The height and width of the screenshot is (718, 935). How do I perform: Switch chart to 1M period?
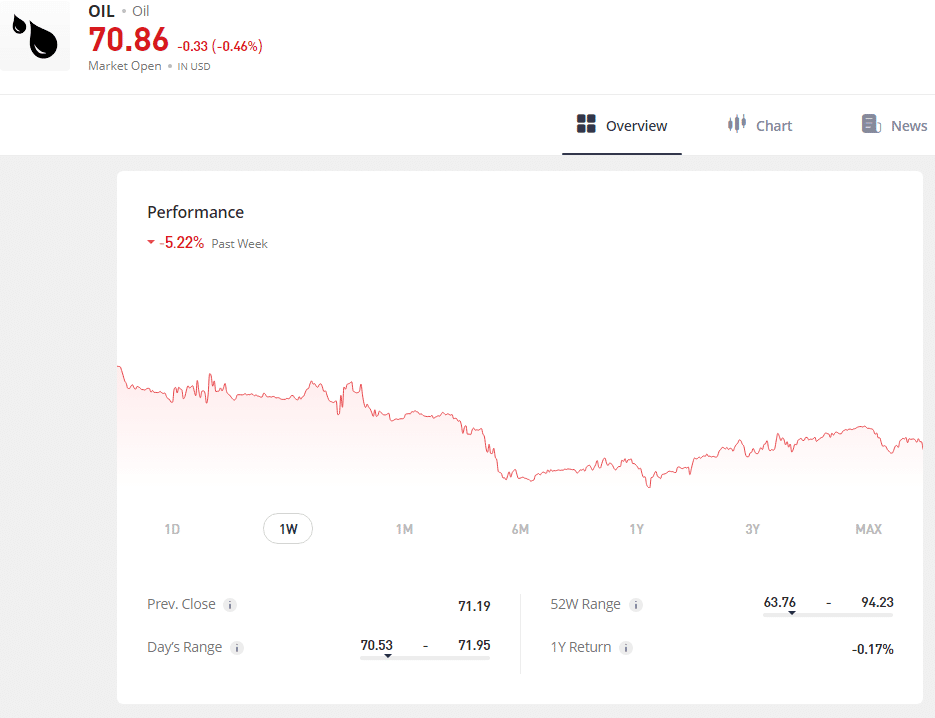405,529
